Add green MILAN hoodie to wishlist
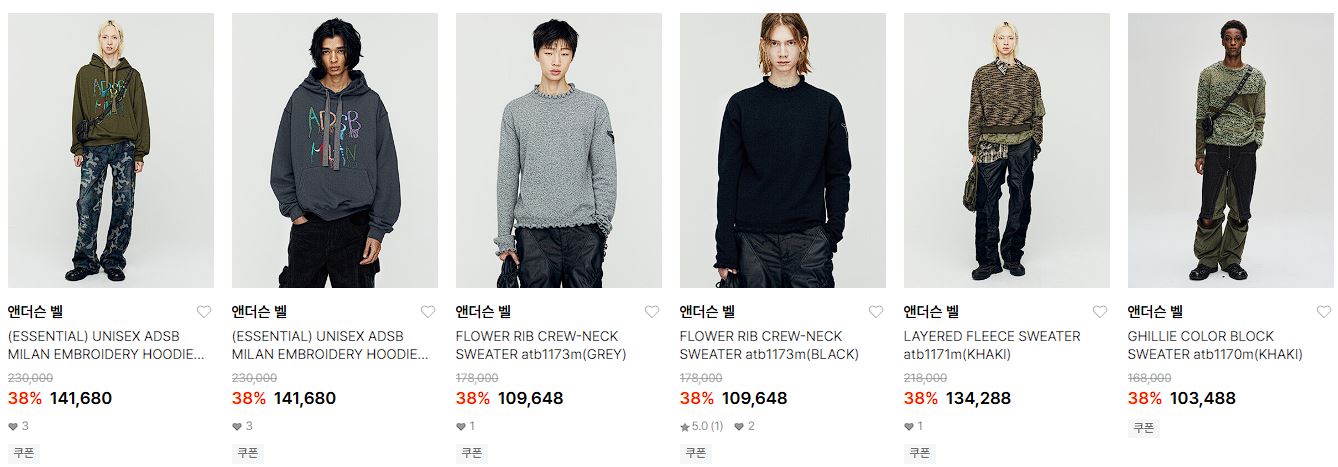Viewport: 1338px width, 467px height. point(204,311)
